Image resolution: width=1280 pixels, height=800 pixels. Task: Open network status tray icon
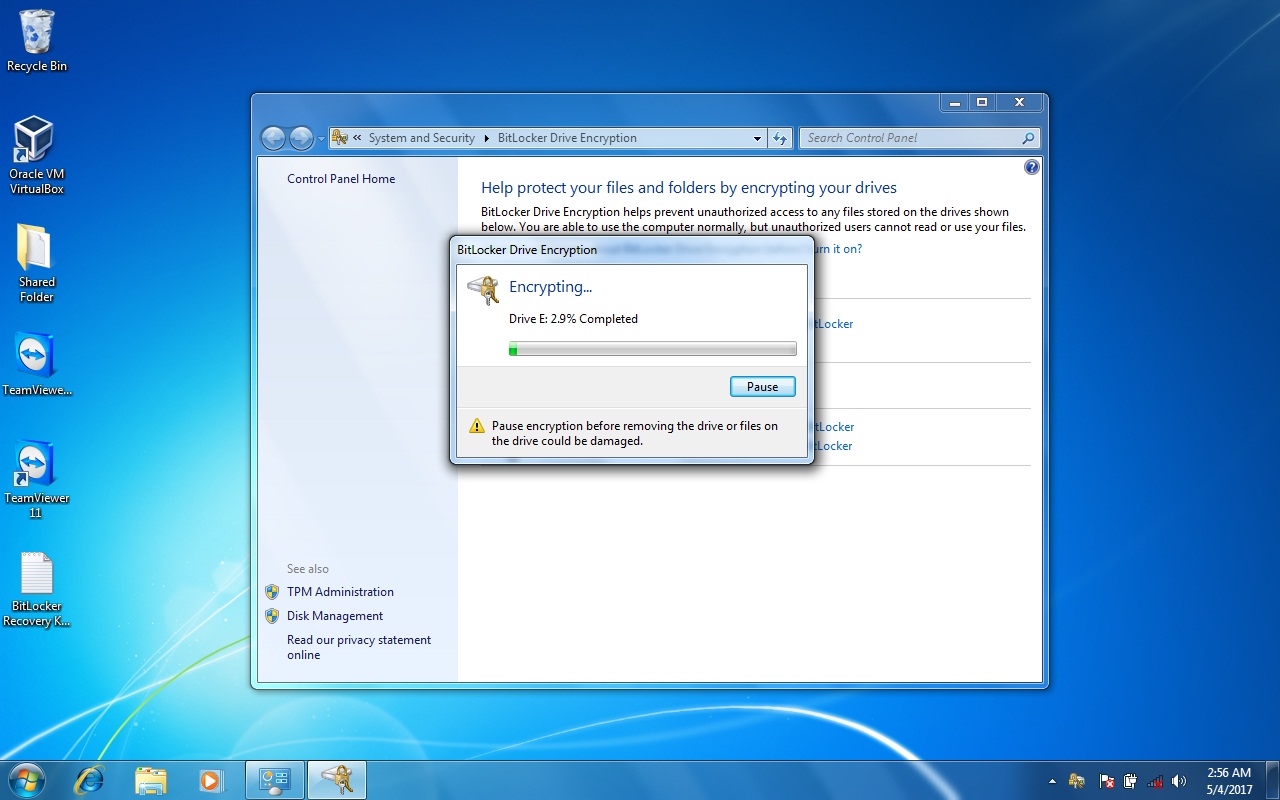(1155, 781)
